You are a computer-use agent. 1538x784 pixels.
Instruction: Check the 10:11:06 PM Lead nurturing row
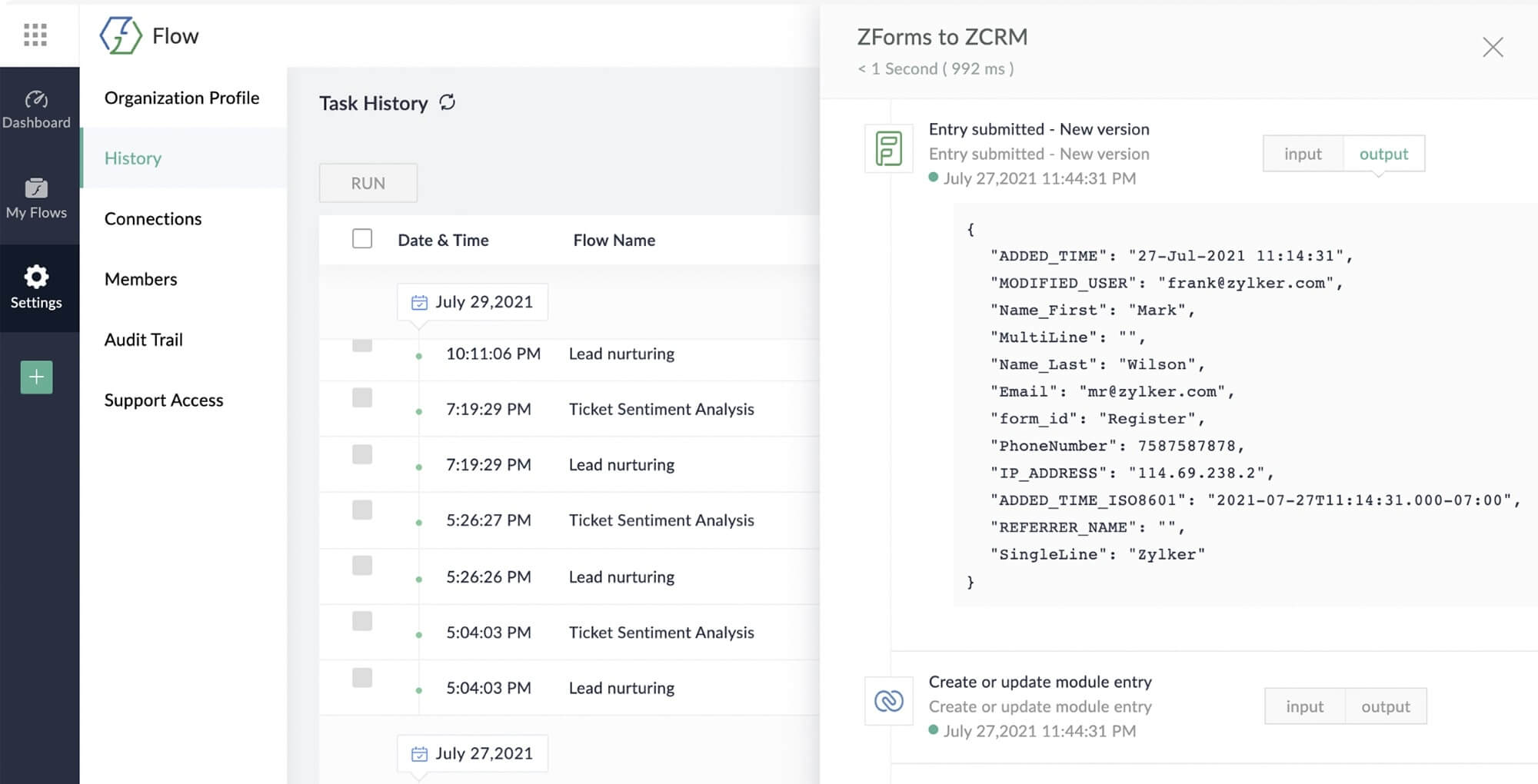362,346
